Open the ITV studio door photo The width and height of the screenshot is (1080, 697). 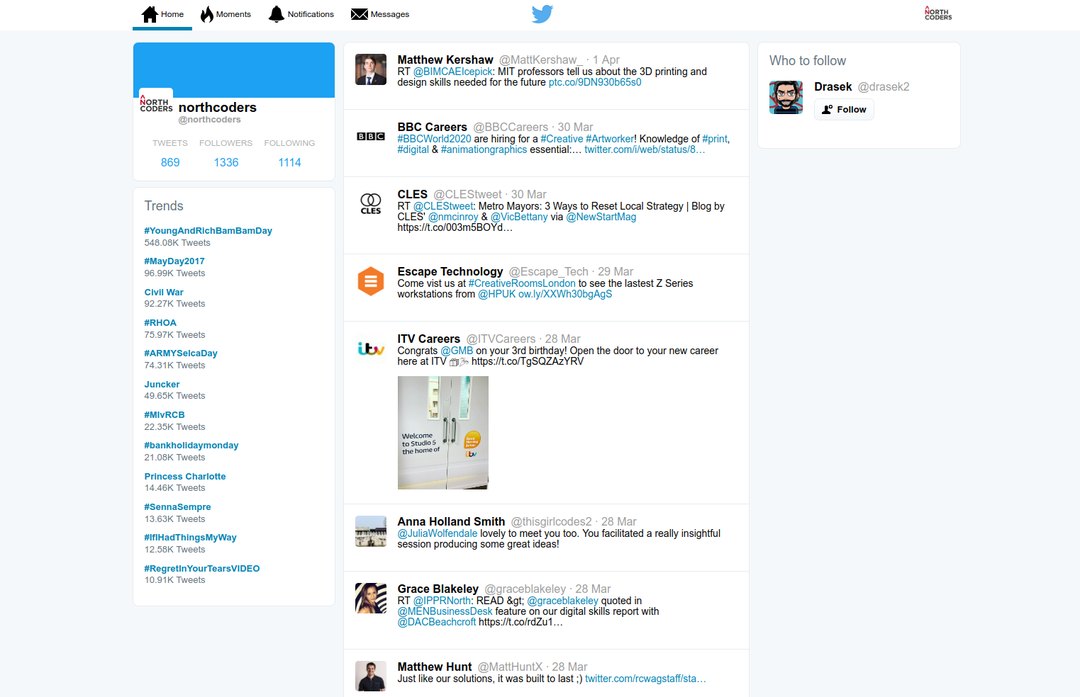click(x=443, y=433)
